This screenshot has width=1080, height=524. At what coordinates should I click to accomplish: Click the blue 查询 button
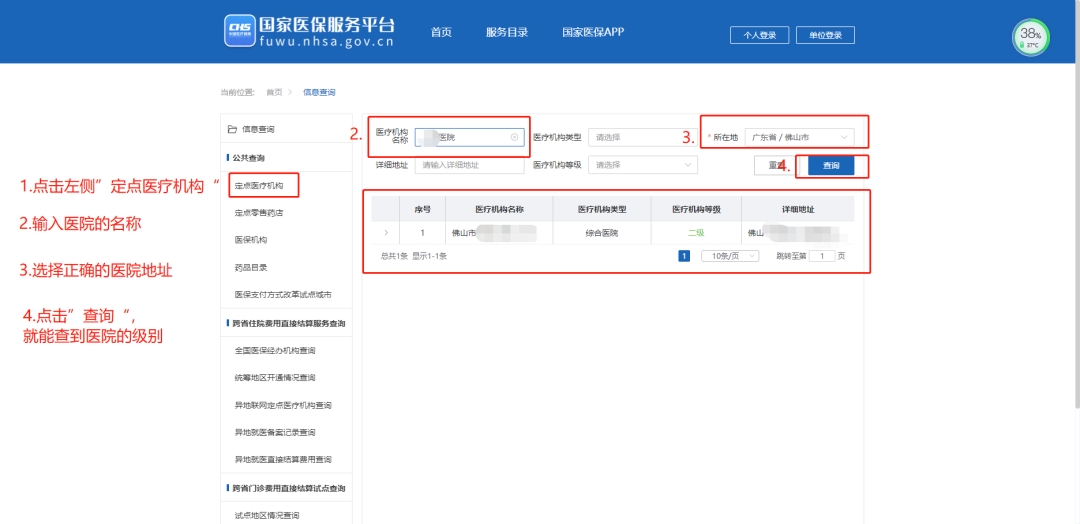(831, 165)
